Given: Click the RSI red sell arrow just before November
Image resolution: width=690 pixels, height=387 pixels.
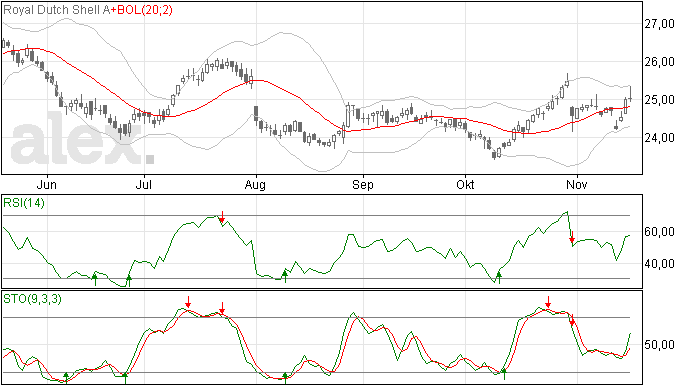Looking at the screenshot, I should [572, 237].
